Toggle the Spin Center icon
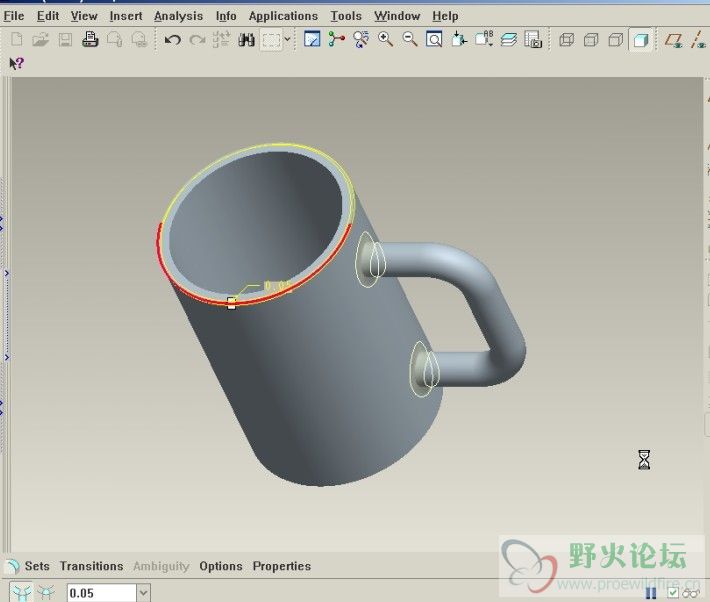The width and height of the screenshot is (710, 602). click(x=336, y=39)
